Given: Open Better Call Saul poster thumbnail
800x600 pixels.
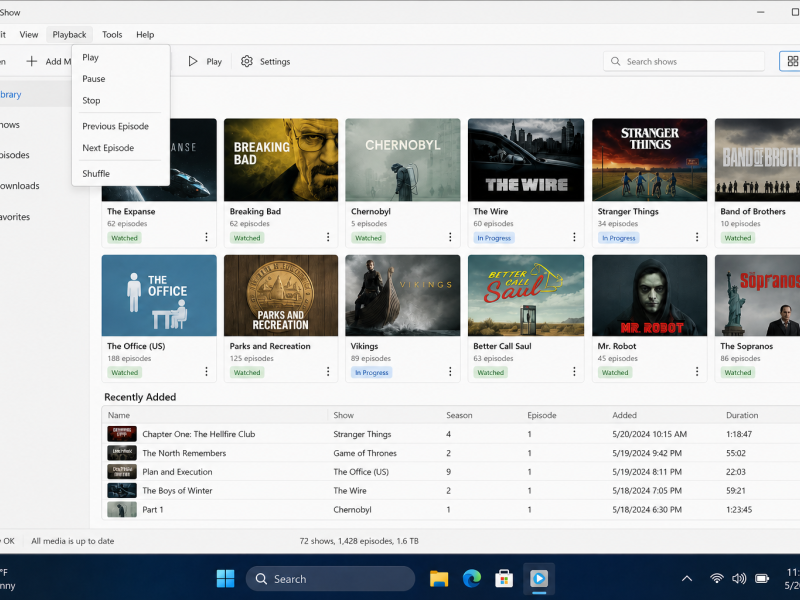Looking at the screenshot, I should point(526,295).
